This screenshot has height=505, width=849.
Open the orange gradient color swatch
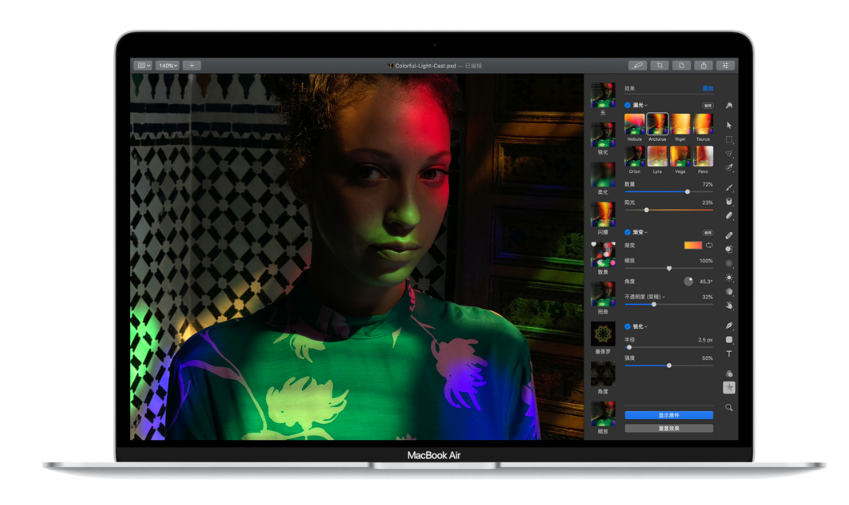(693, 245)
